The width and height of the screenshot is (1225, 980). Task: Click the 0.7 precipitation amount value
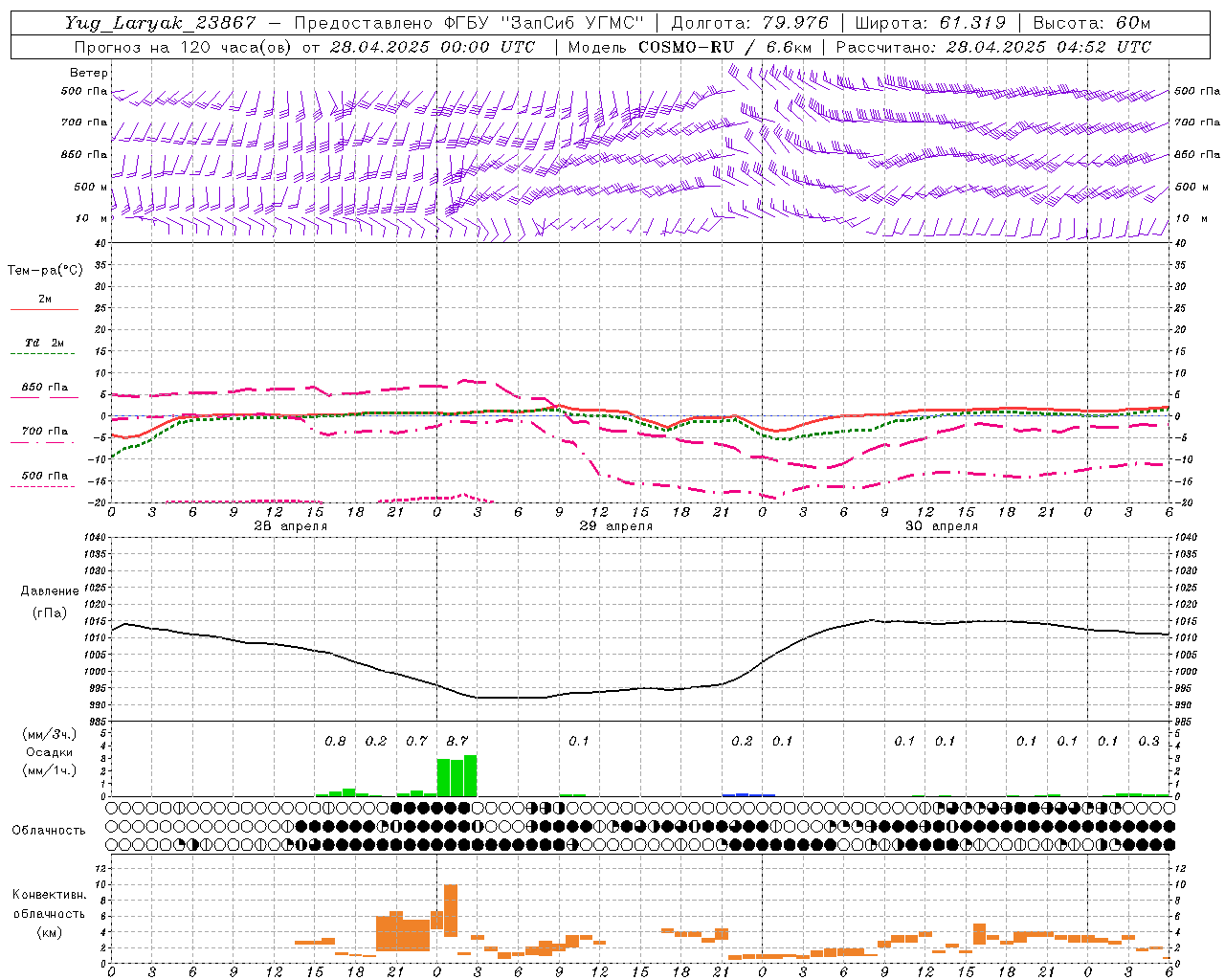pos(416,741)
